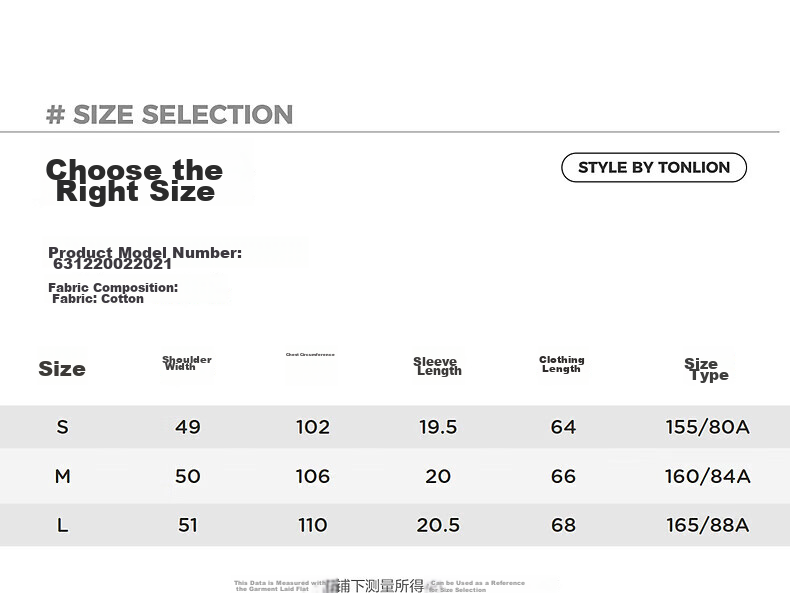Select the L size row label

[x=62, y=525]
